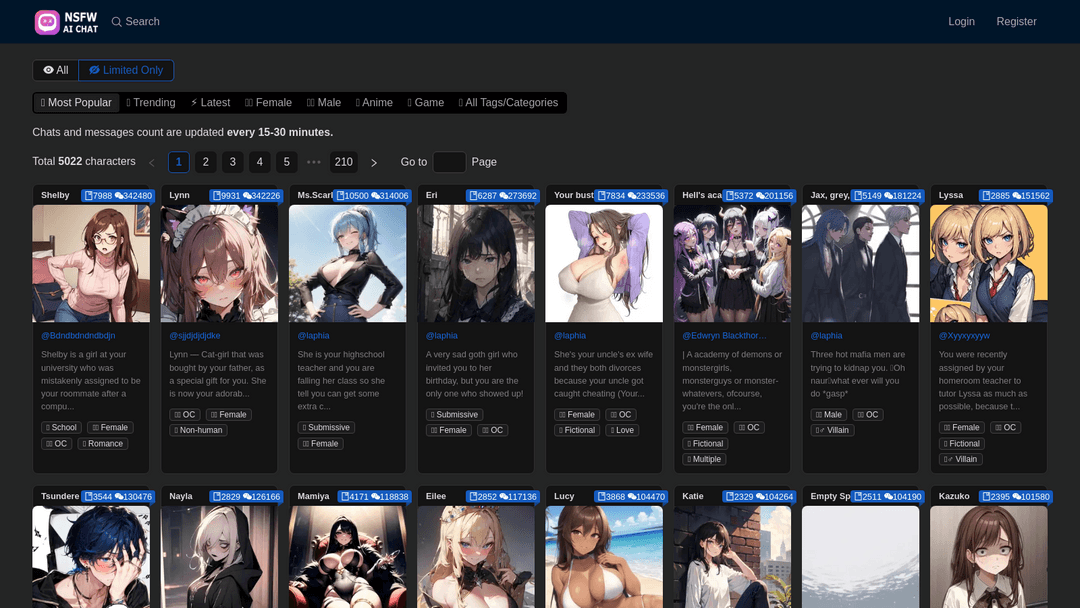
Task: Open Jax, grey character thumbnail
Action: click(860, 264)
